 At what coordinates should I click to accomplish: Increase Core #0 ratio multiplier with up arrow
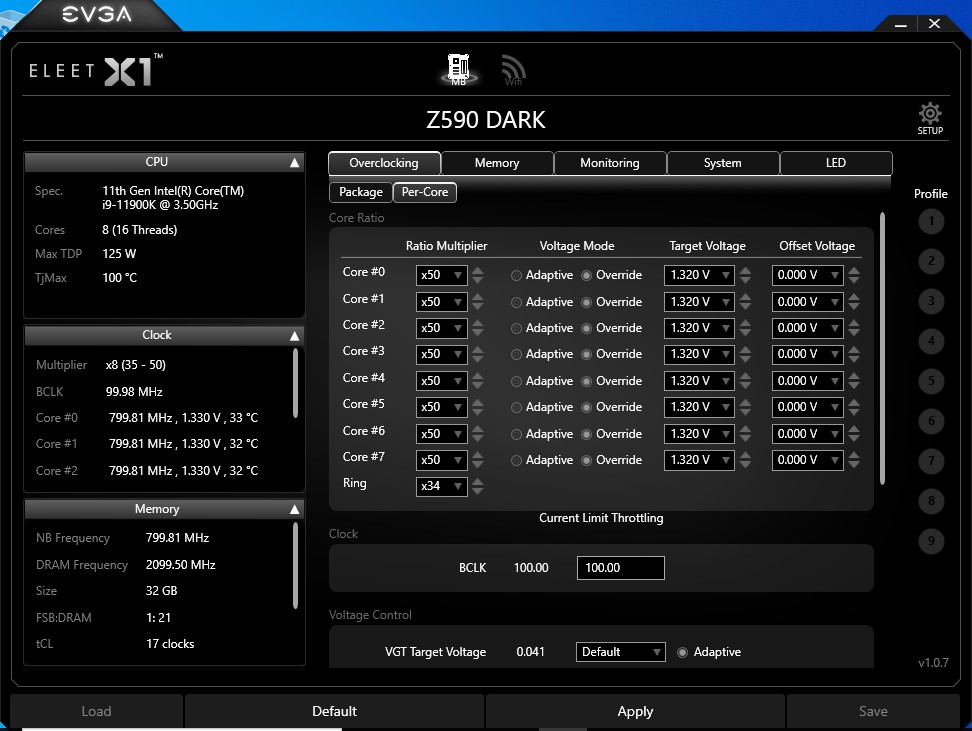coord(477,271)
